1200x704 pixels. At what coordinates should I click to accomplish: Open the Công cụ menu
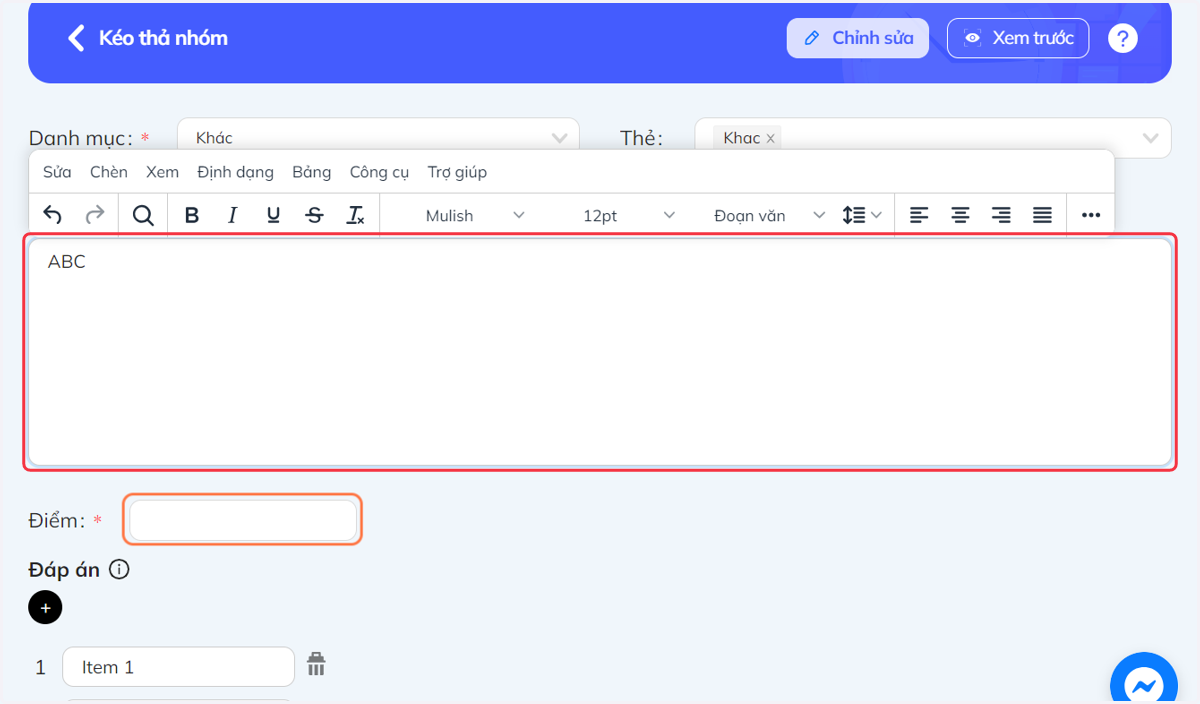point(379,172)
